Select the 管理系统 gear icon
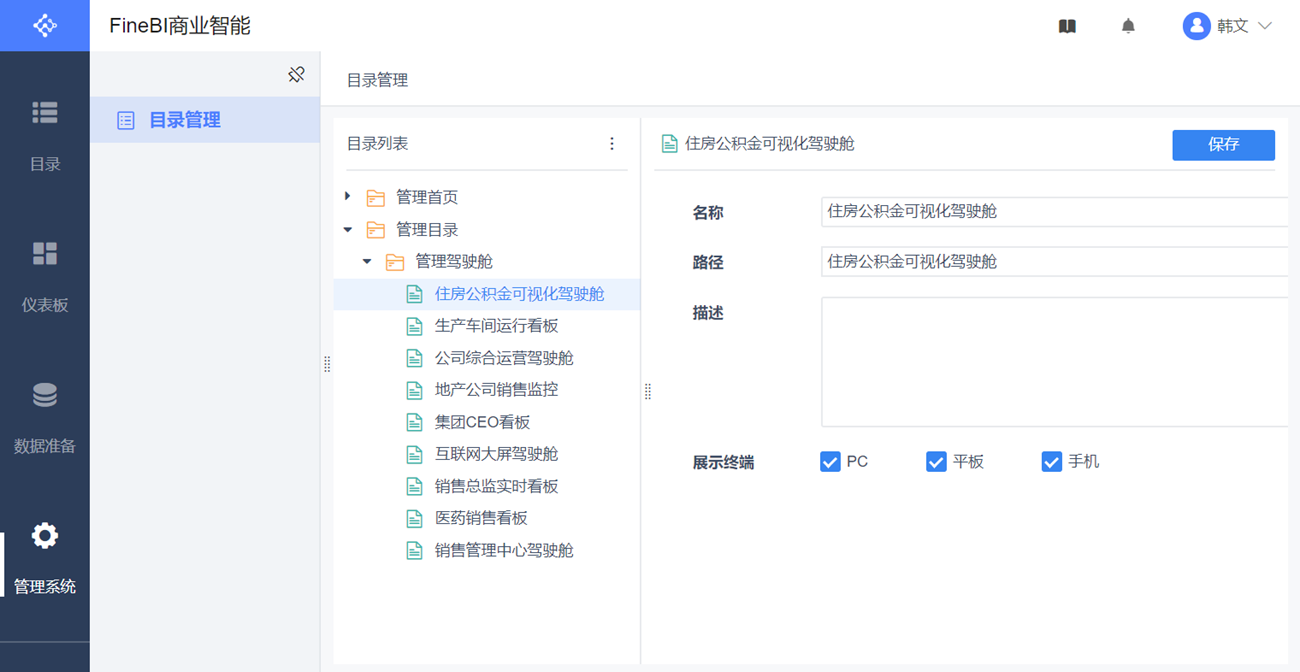The height and width of the screenshot is (672, 1300). pos(45,536)
